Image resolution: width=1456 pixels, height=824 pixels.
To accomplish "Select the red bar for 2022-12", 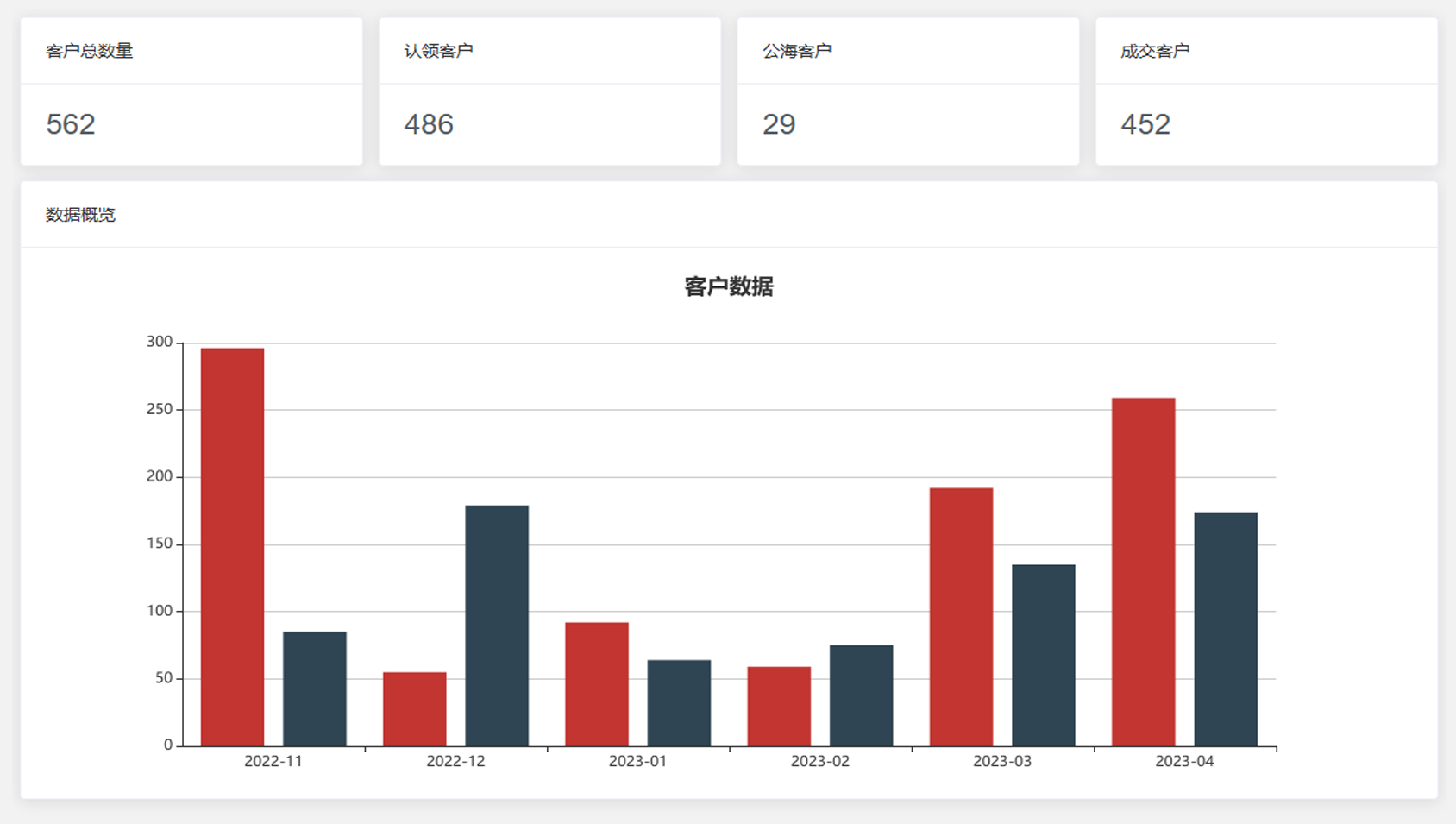I will click(415, 708).
